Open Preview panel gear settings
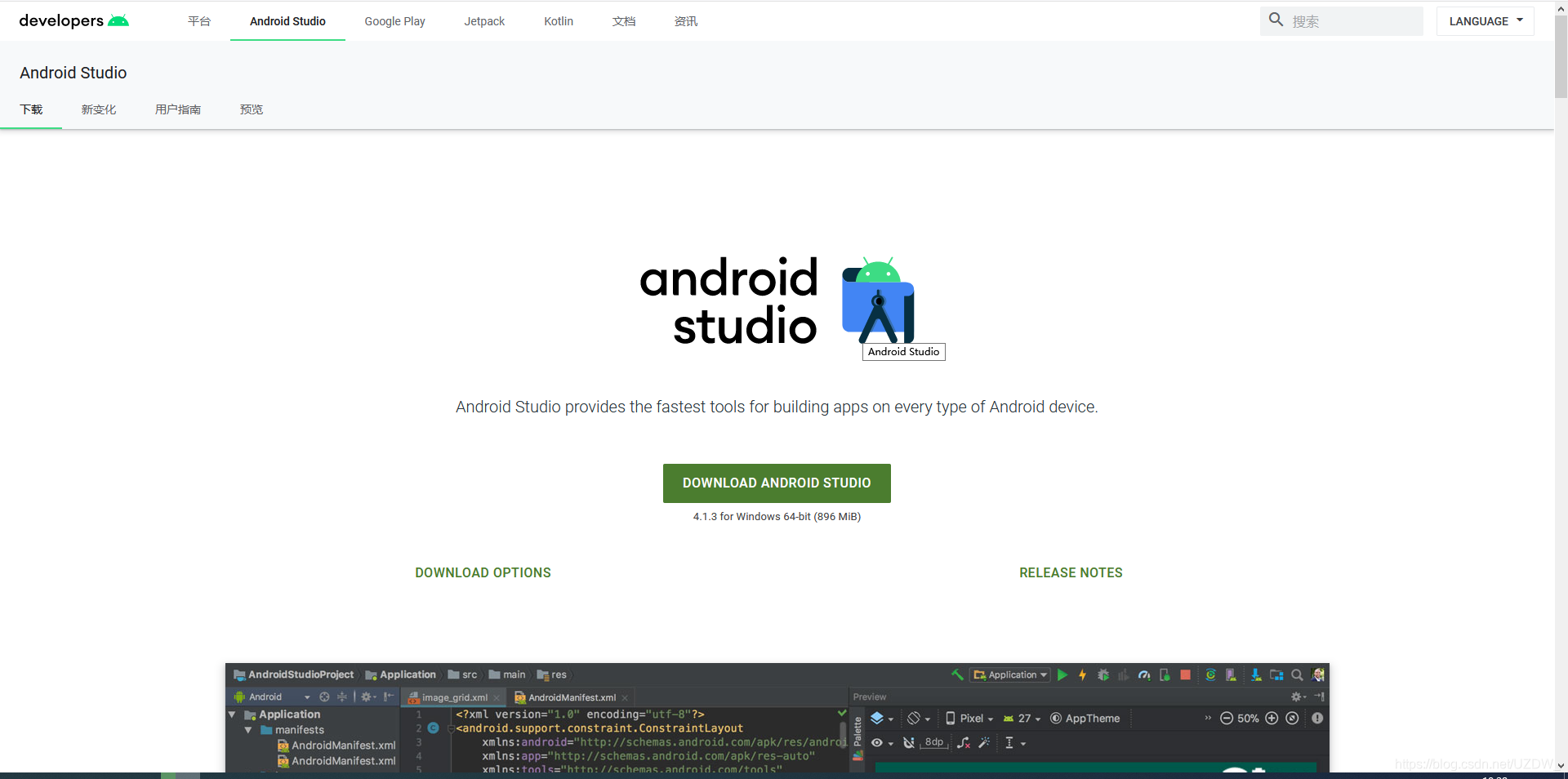The height and width of the screenshot is (779, 1568). [1298, 697]
